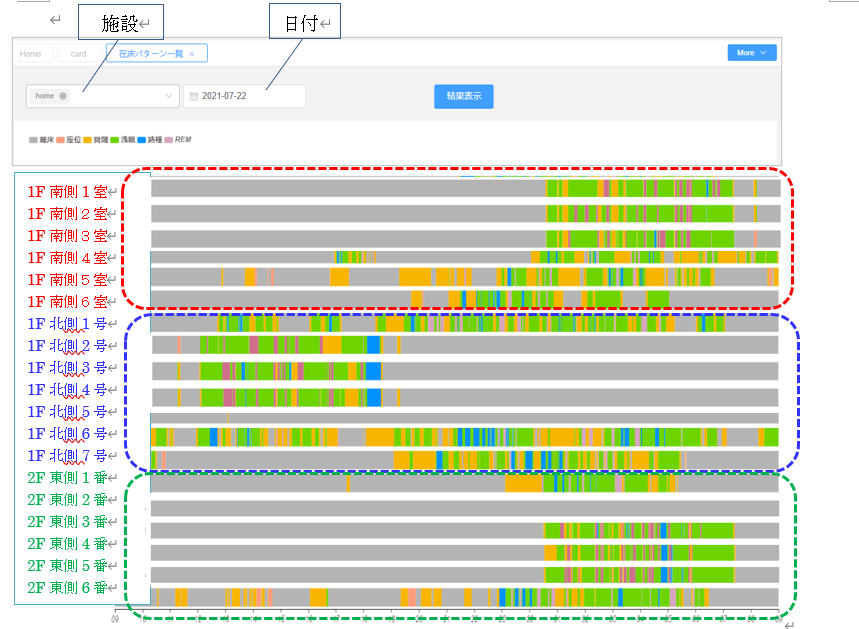Toggle the 座位 legend item
The width and height of the screenshot is (859, 629).
[x=69, y=140]
